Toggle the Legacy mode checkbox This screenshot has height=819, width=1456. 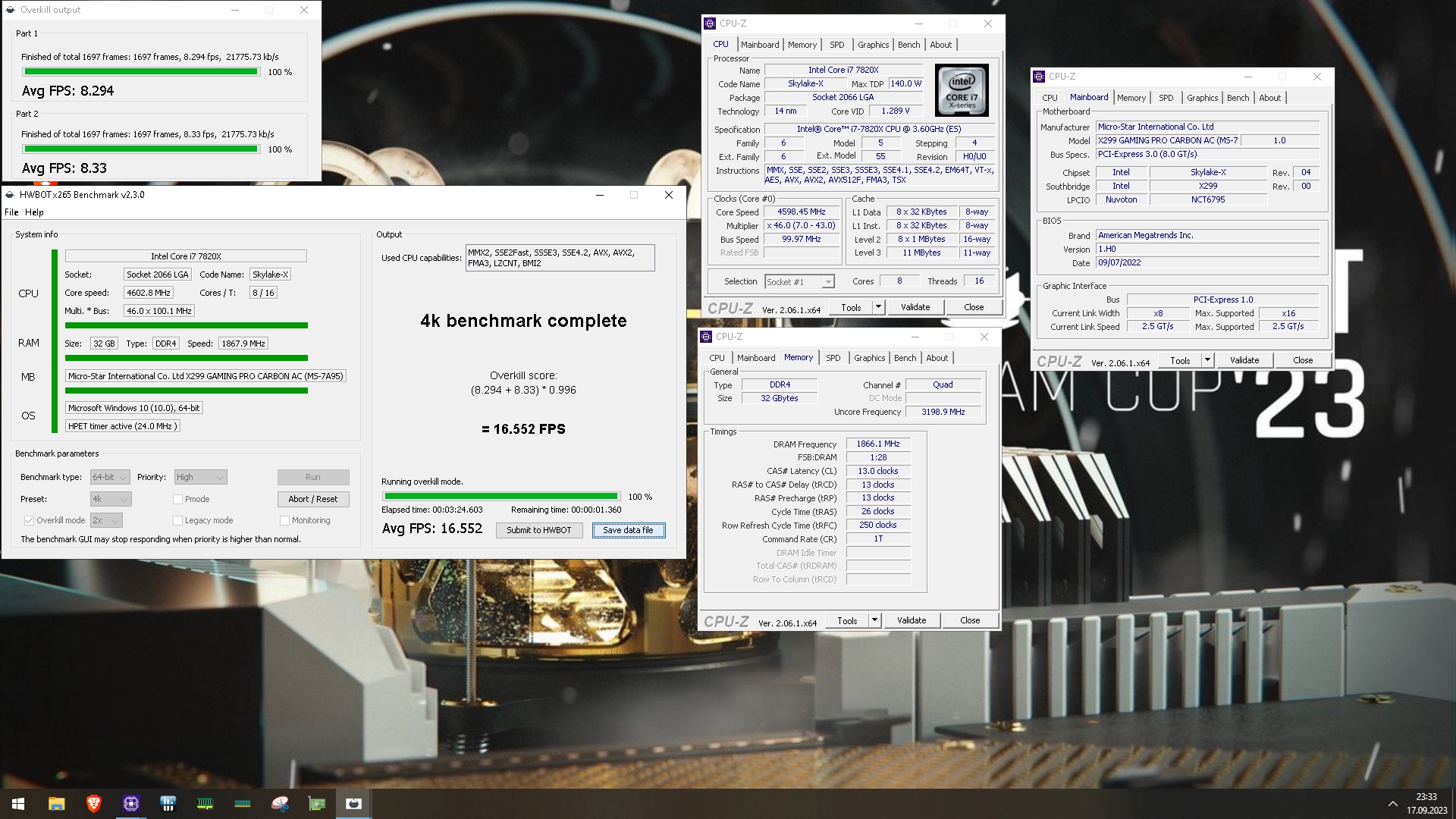click(x=177, y=520)
